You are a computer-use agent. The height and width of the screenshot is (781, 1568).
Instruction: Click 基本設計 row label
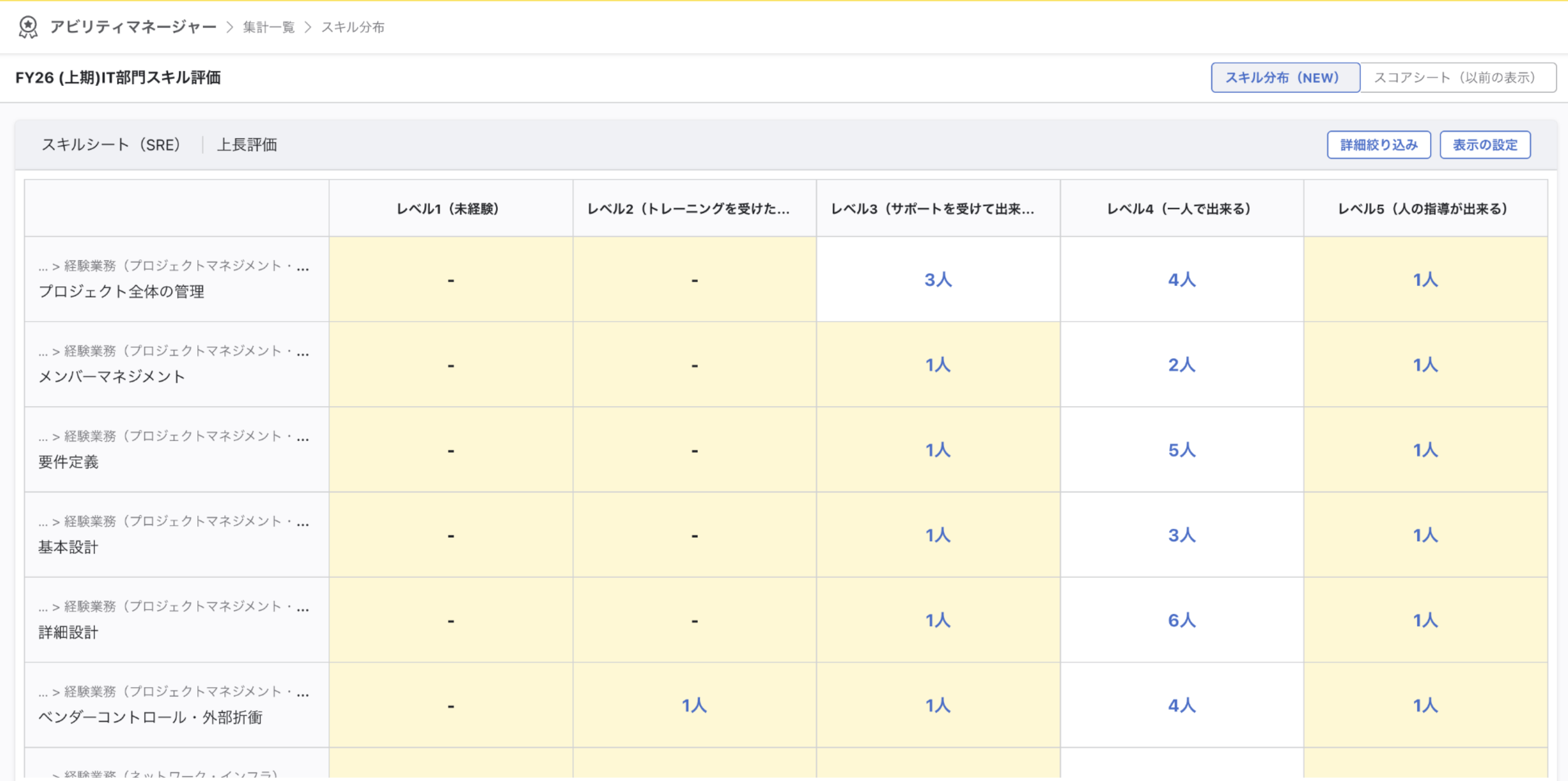coord(68,547)
